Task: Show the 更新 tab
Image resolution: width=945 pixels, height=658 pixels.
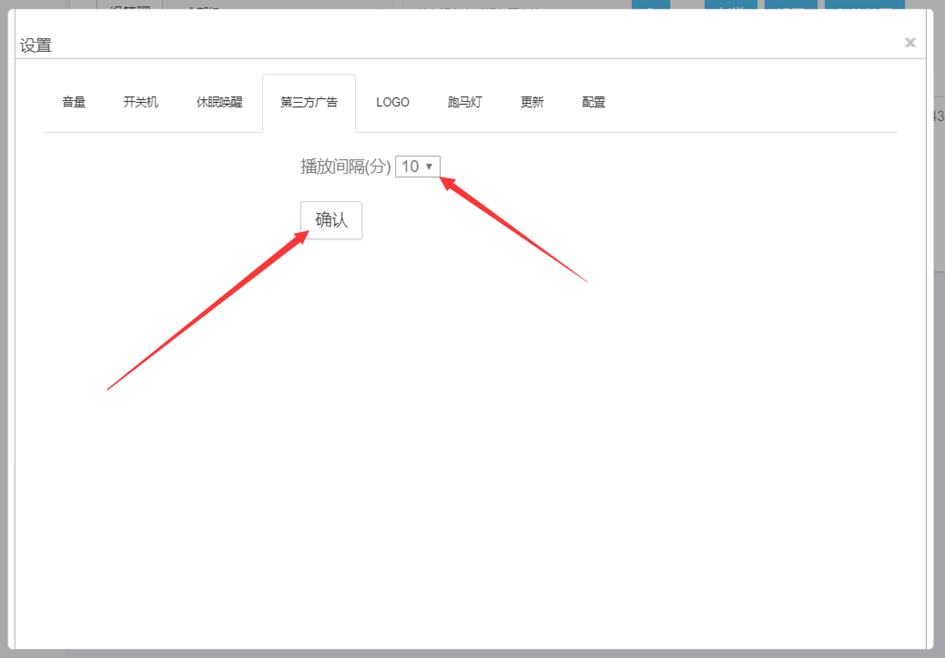Action: [x=532, y=102]
